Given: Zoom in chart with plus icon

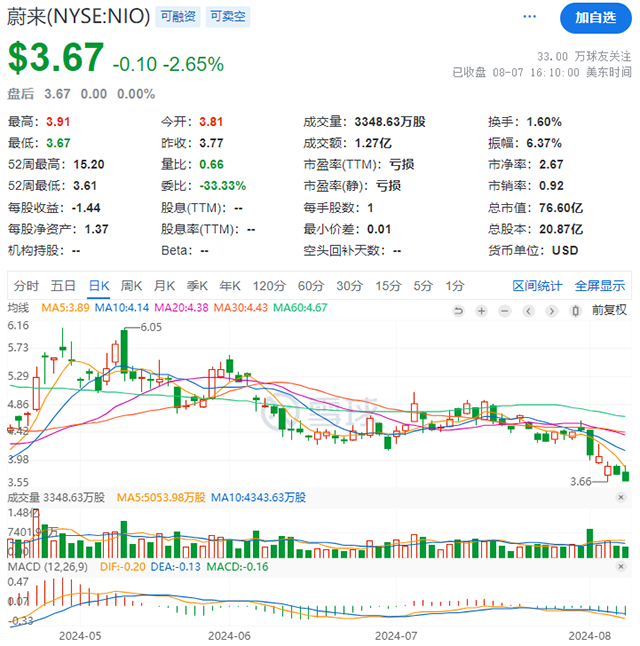Looking at the screenshot, I should pos(481,311).
